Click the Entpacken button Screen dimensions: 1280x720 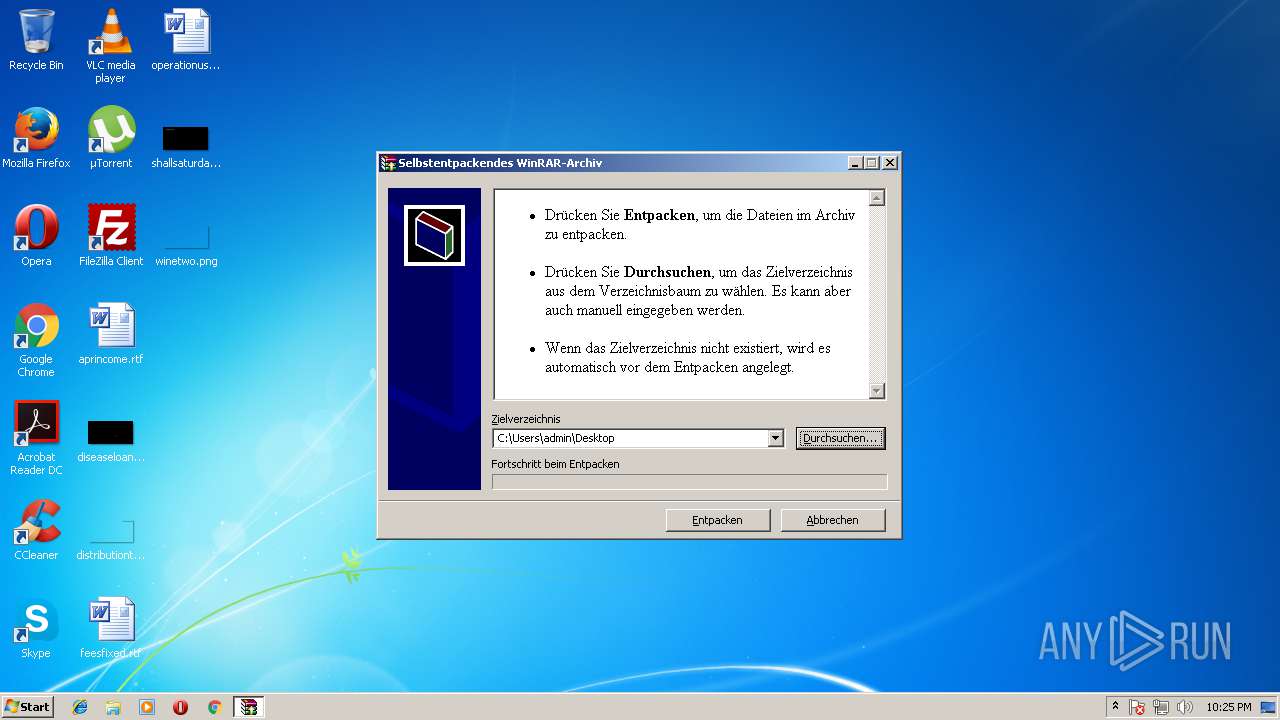pos(717,520)
